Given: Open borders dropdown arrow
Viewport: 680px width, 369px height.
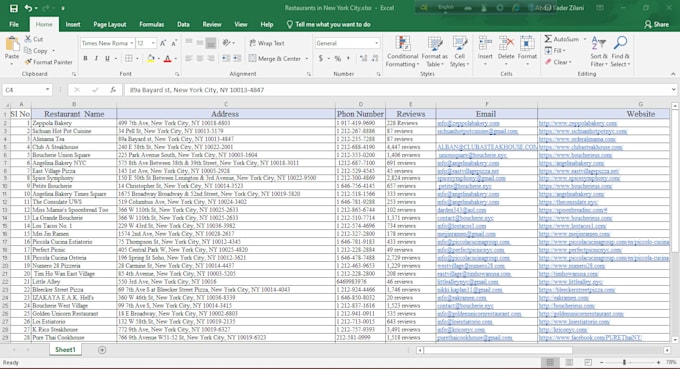Looking at the screenshot, I should coord(137,58).
